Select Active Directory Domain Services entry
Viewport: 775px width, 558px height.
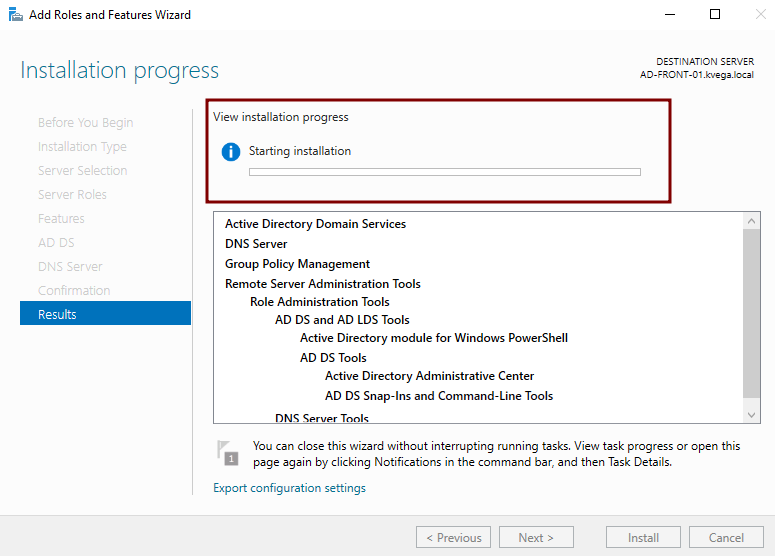[x=315, y=224]
